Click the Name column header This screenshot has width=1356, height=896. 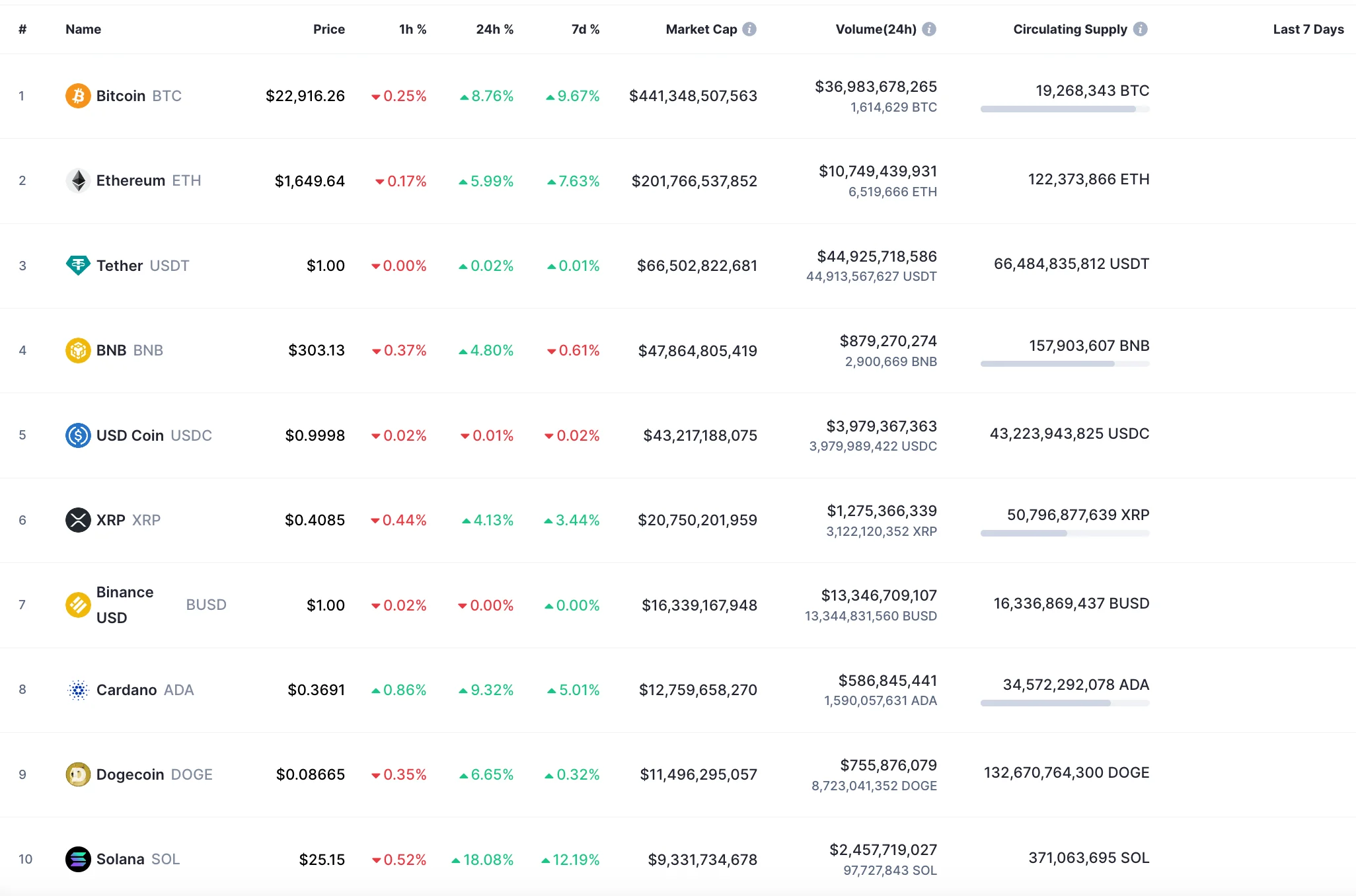(83, 28)
